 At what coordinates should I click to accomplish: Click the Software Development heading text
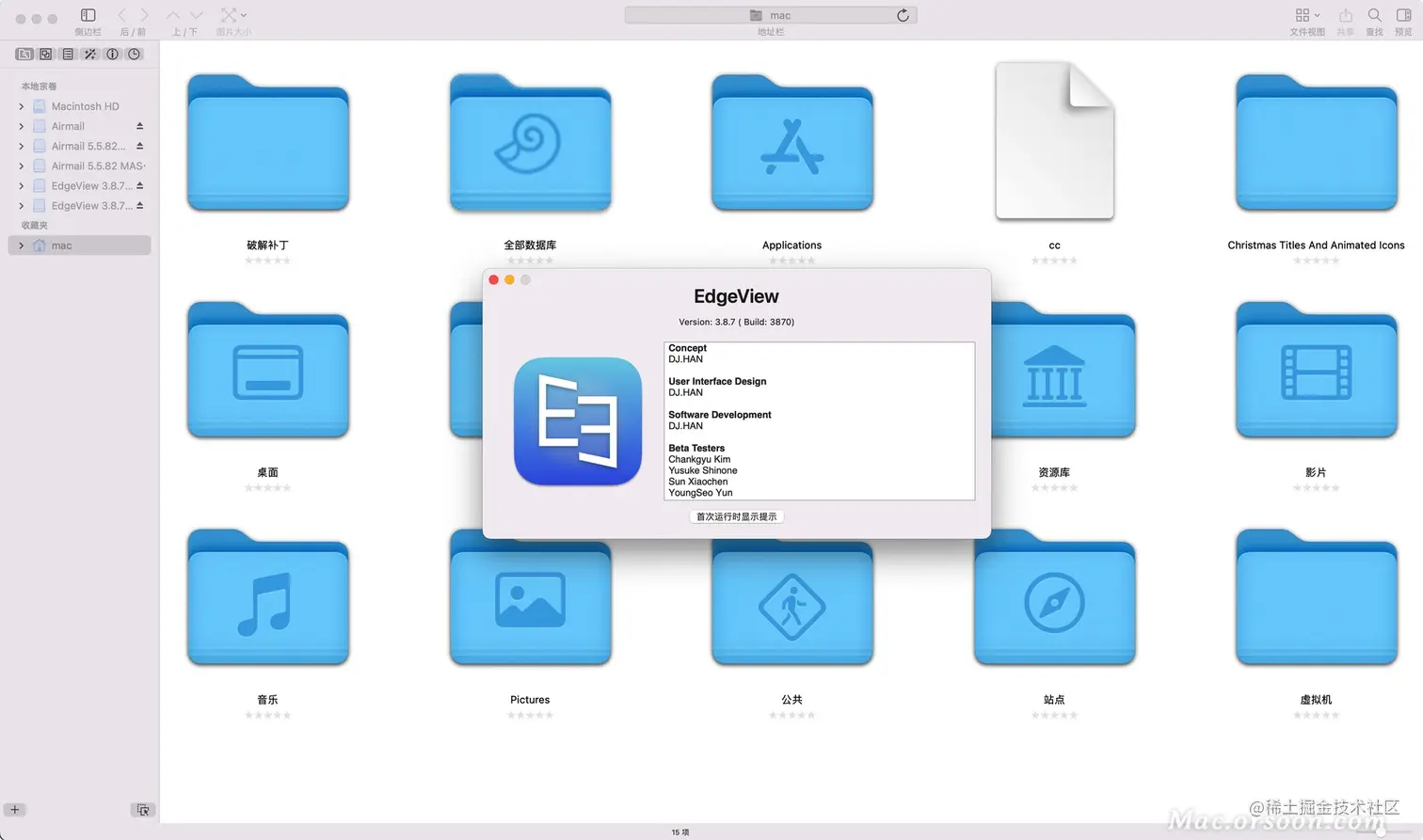[x=720, y=415]
